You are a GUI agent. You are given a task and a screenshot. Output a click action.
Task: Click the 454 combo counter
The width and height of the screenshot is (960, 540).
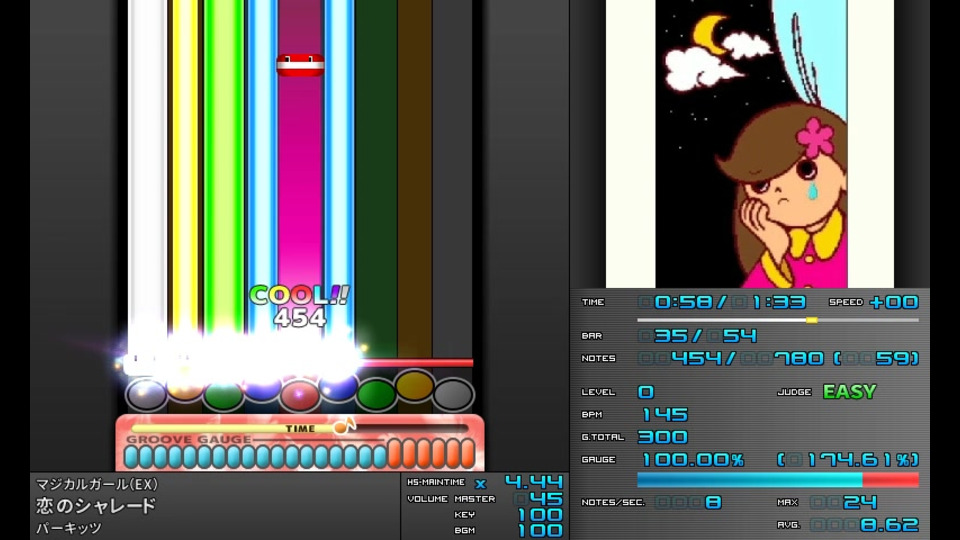[299, 318]
